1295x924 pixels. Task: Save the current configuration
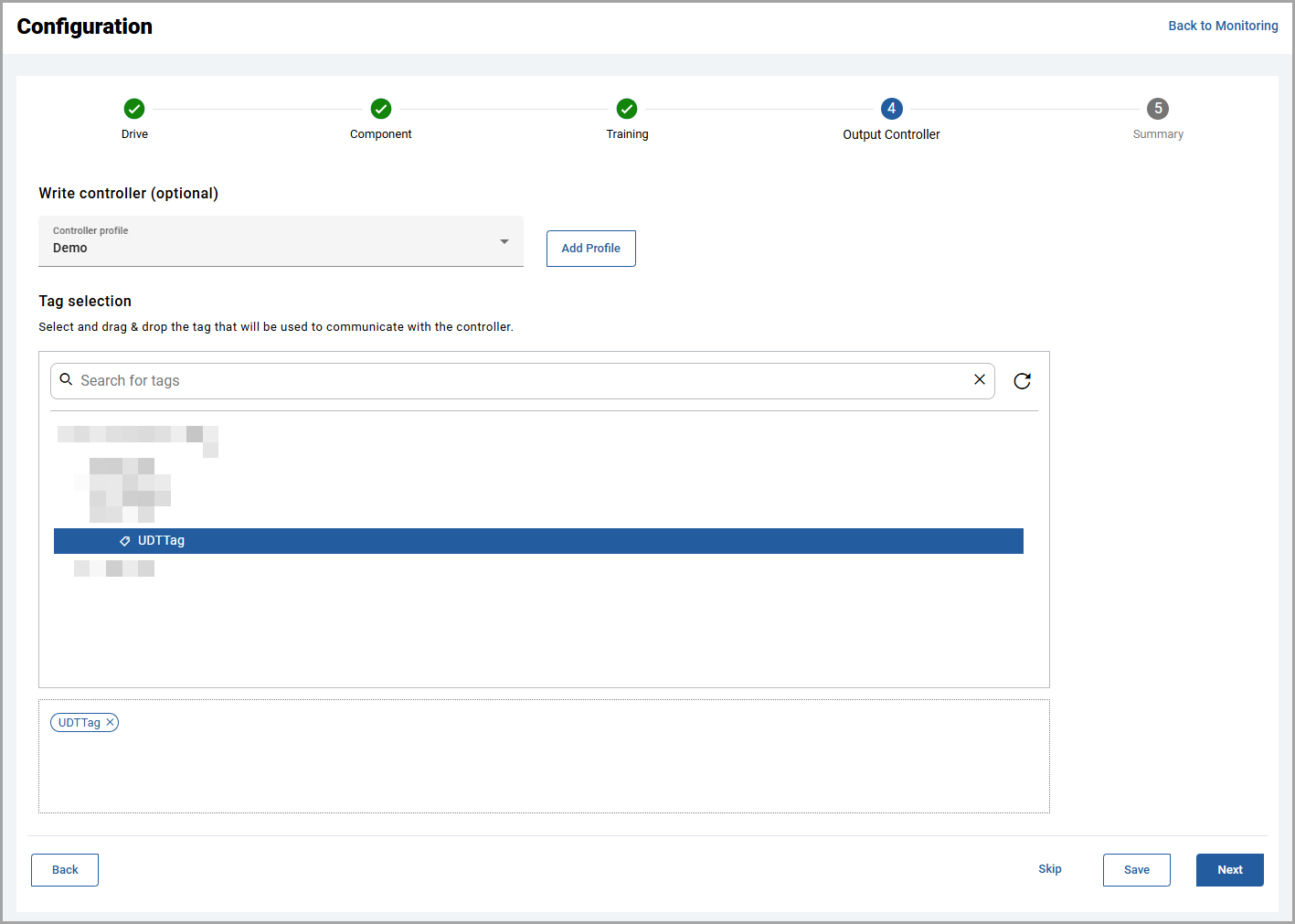pos(1136,870)
